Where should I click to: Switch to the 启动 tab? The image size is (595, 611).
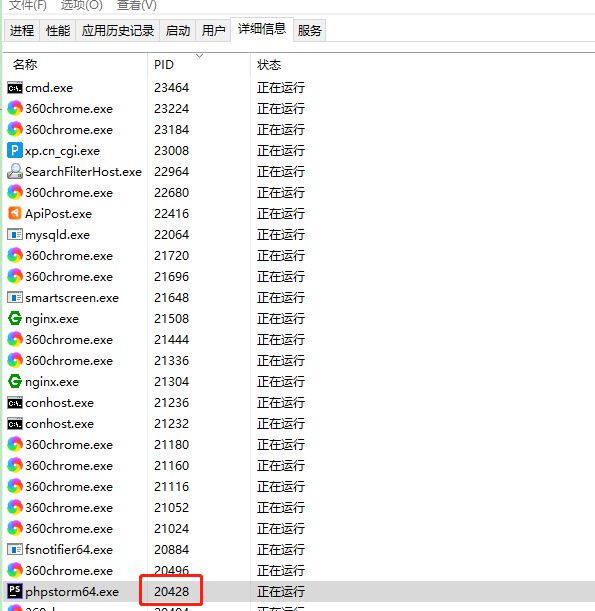(178, 30)
